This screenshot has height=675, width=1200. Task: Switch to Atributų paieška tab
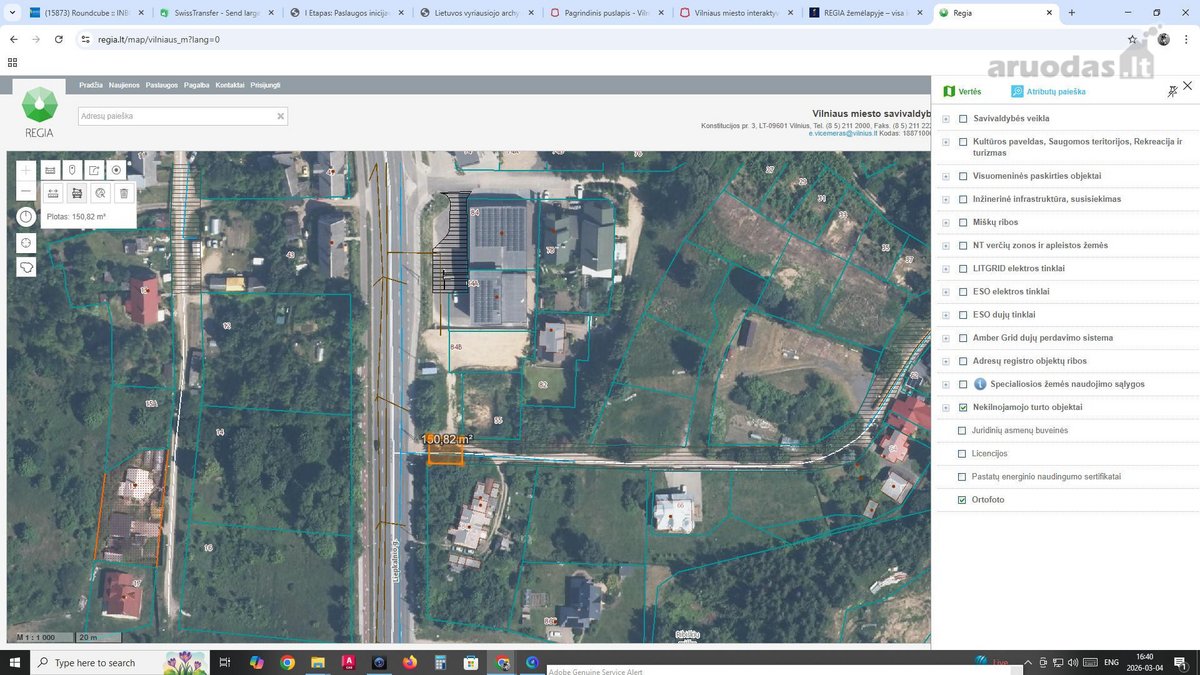[x=1048, y=91]
